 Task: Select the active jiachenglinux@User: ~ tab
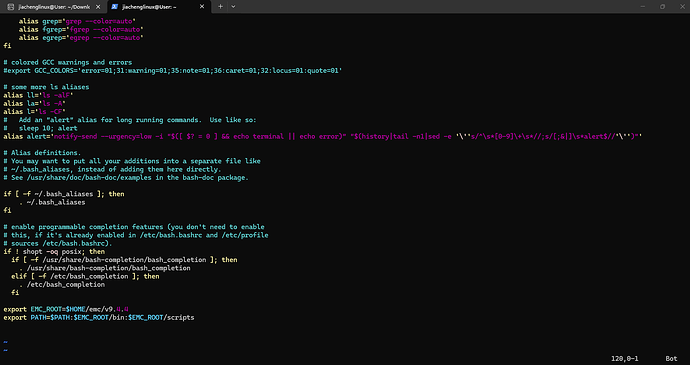158,7
